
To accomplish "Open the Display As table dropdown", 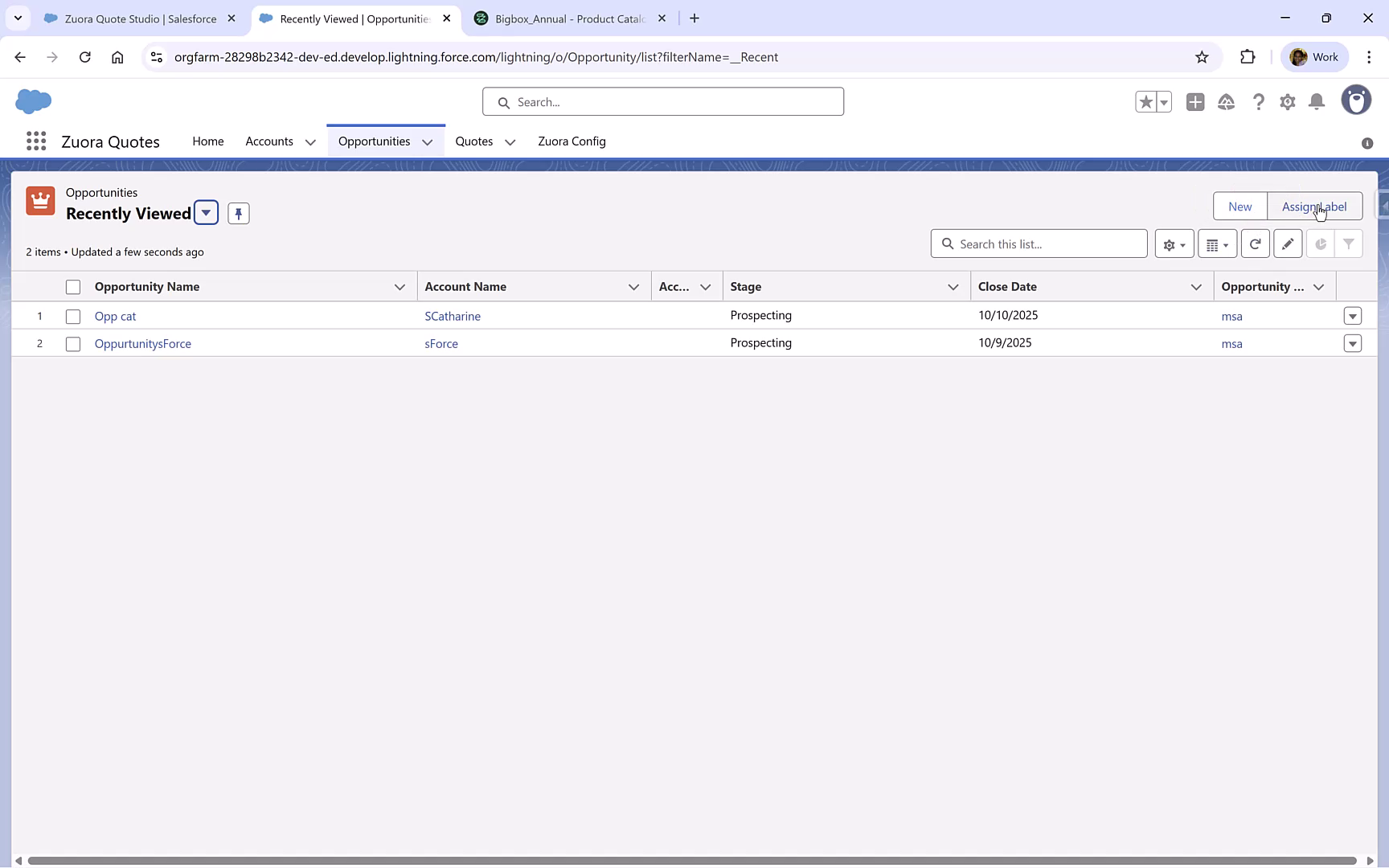I will pyautogui.click(x=1217, y=243).
